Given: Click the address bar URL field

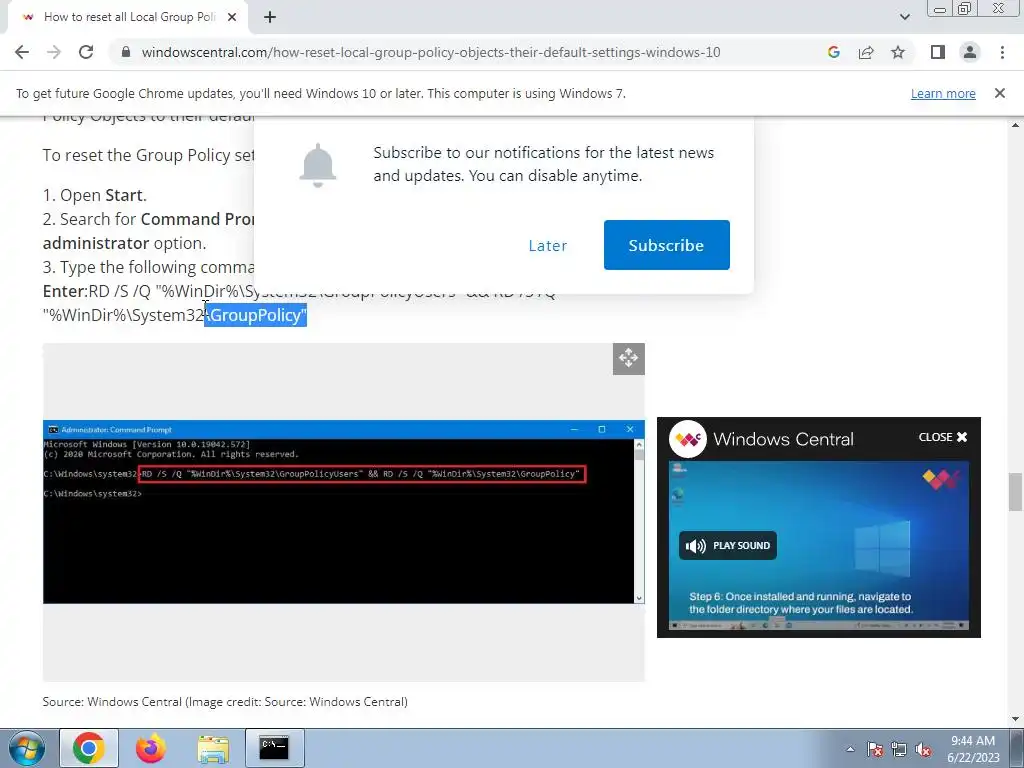Looking at the screenshot, I should (x=431, y=52).
